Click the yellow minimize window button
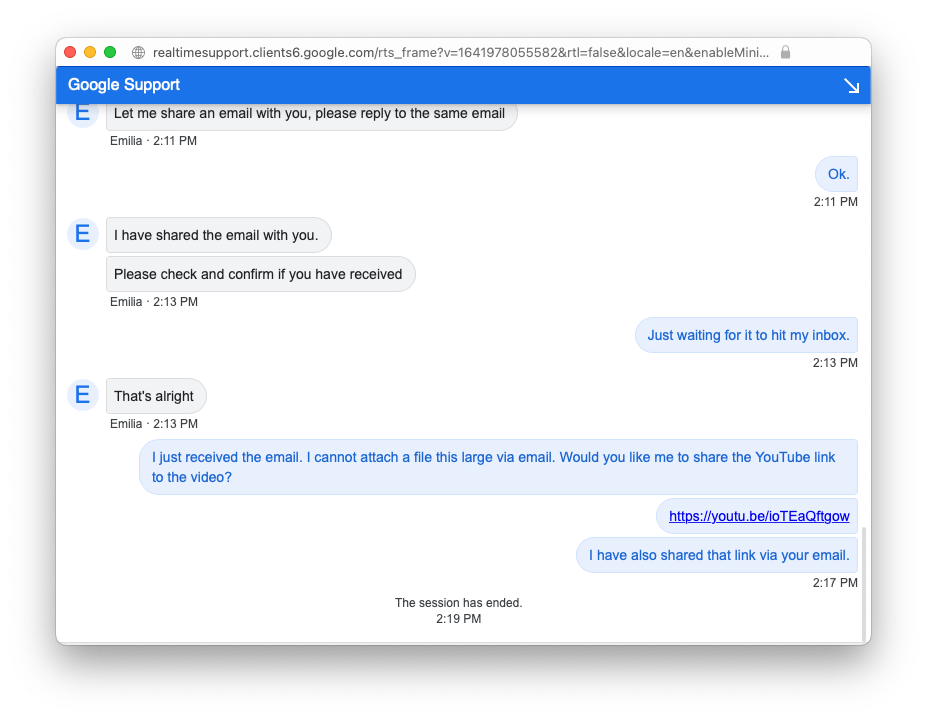 pyautogui.click(x=90, y=52)
